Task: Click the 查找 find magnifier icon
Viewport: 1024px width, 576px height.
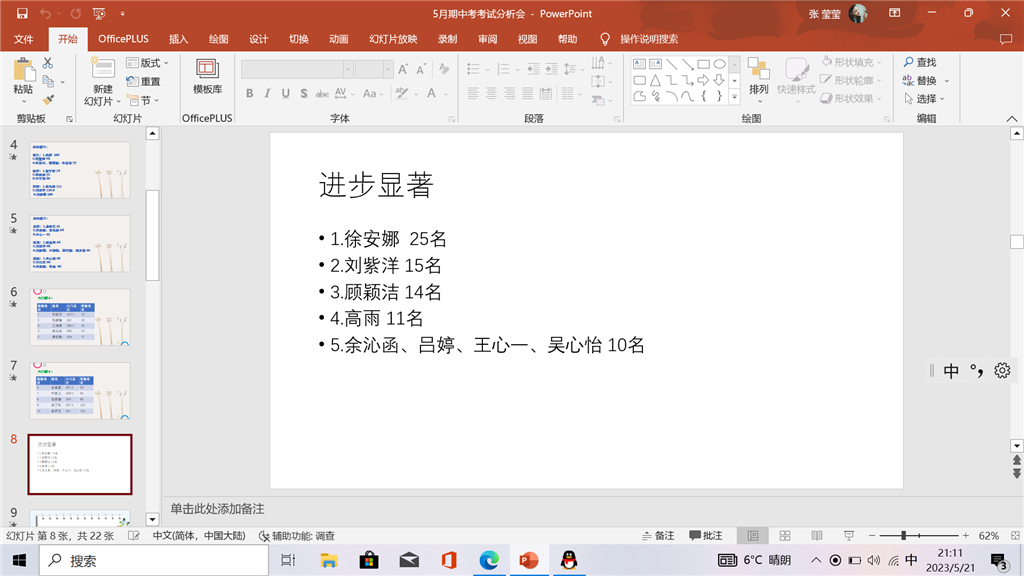Action: 909,62
